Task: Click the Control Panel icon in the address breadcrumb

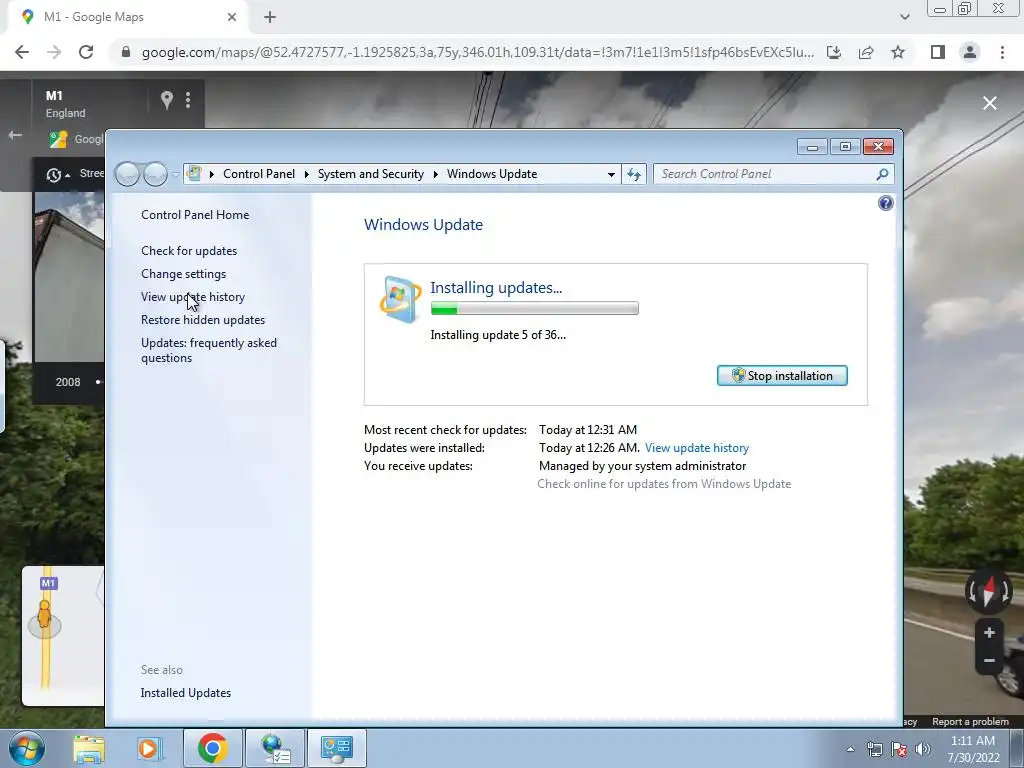Action: coord(194,174)
